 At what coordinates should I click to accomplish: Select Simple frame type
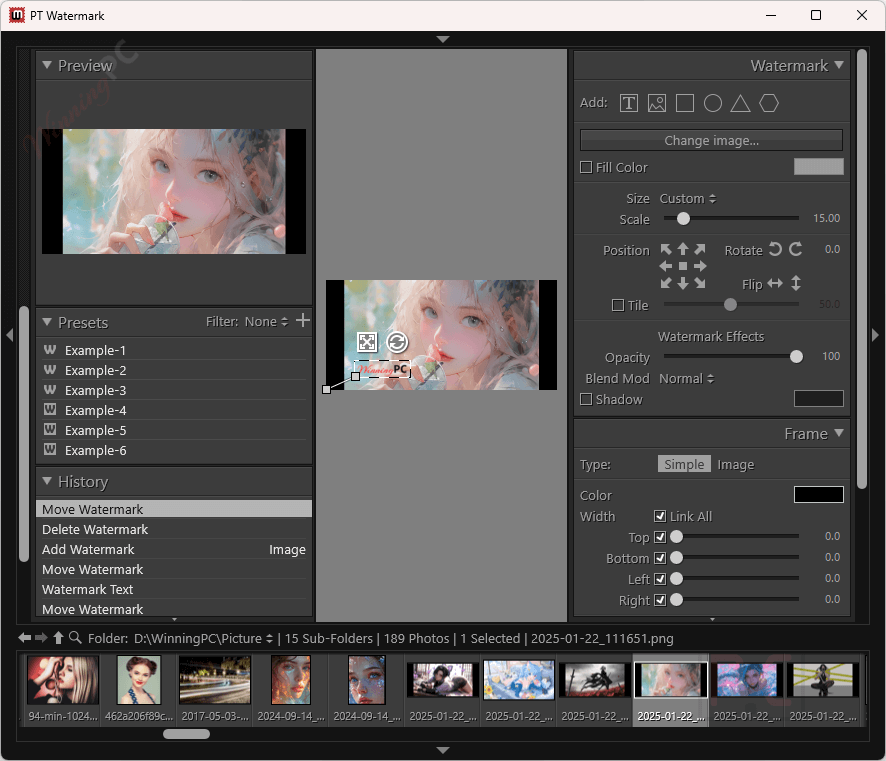[x=684, y=464]
